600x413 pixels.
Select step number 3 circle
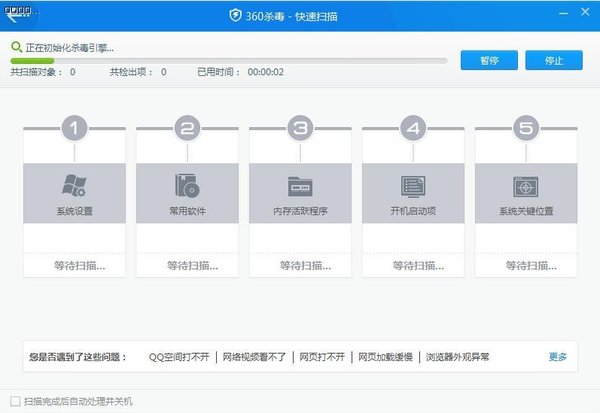click(300, 128)
